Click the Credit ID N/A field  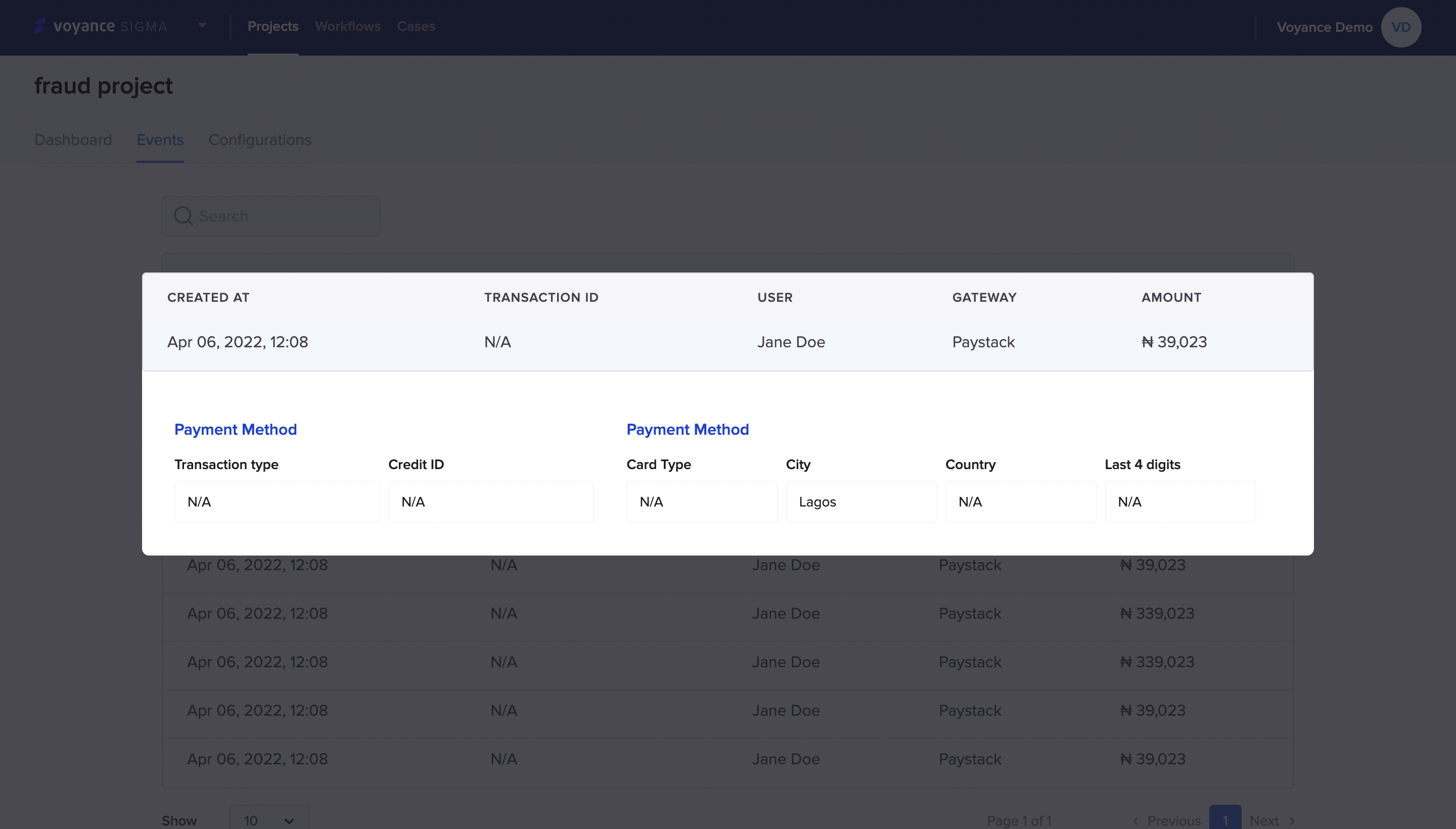[491, 501]
